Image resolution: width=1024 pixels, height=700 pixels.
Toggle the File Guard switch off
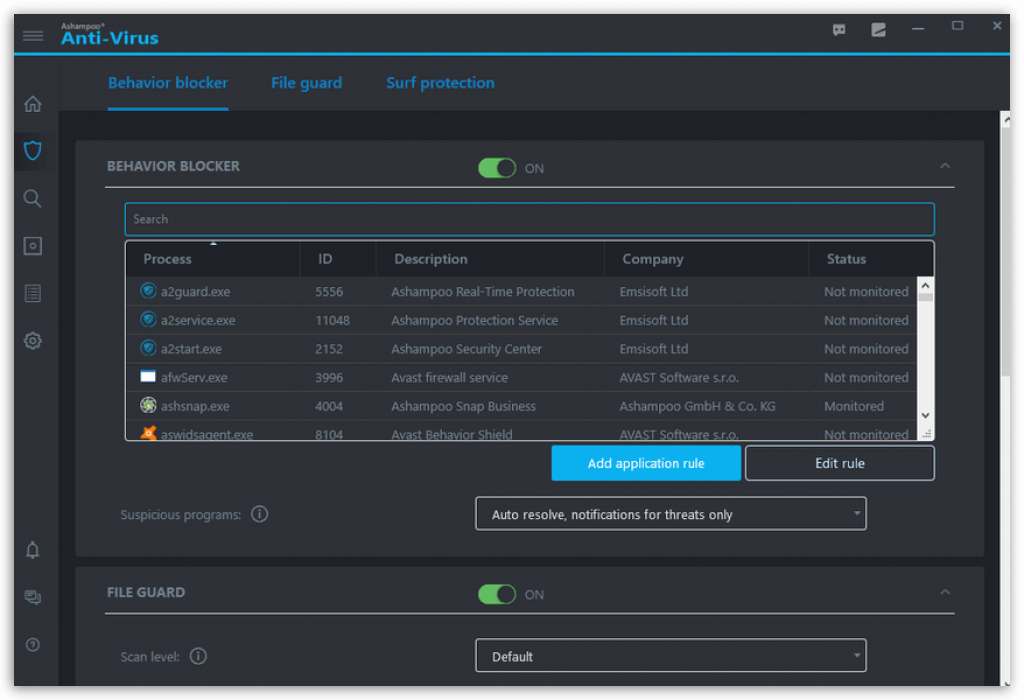click(x=497, y=594)
